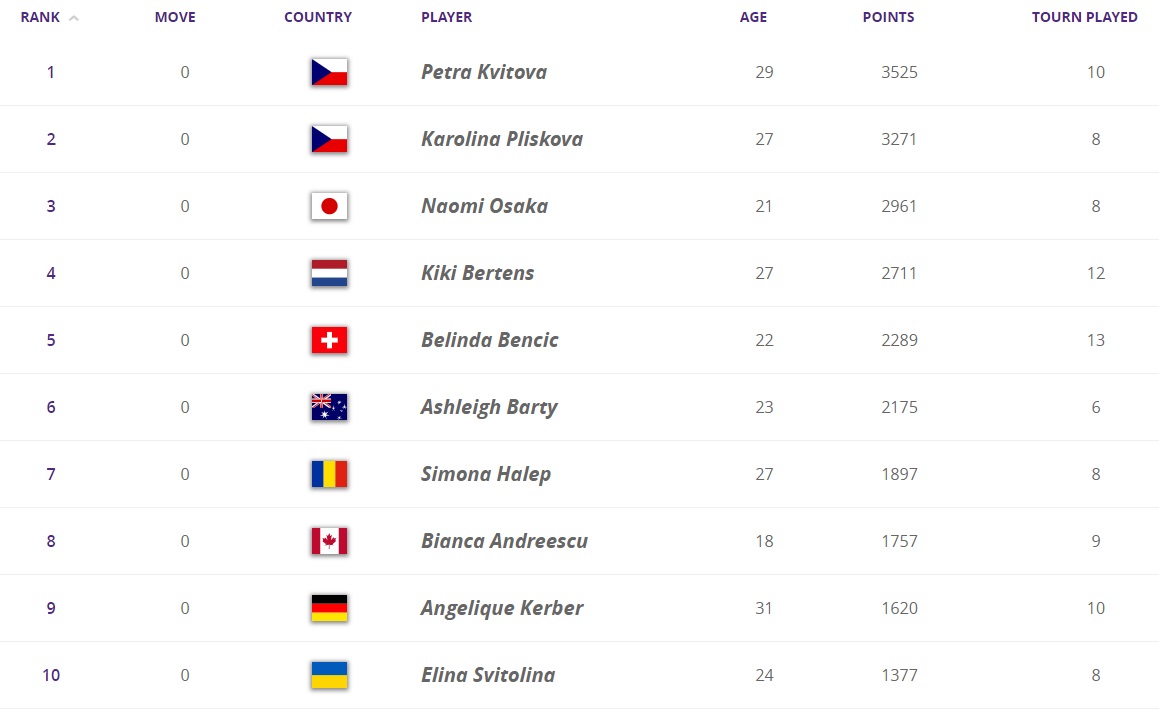Sort by the Age column header
This screenshot has width=1159, height=713.
(753, 17)
